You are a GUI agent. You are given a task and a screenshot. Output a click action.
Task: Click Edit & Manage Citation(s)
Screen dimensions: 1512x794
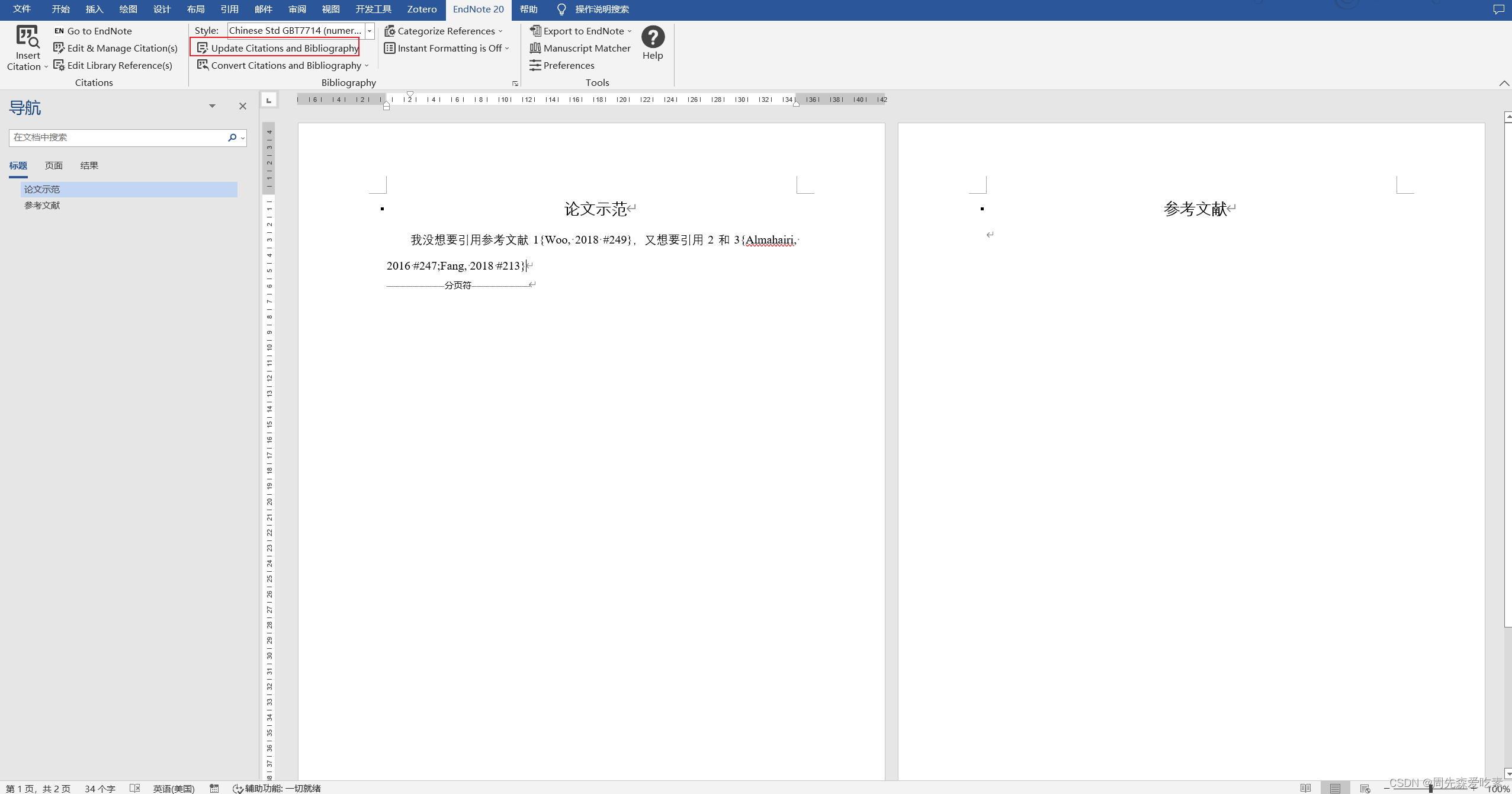pos(122,48)
